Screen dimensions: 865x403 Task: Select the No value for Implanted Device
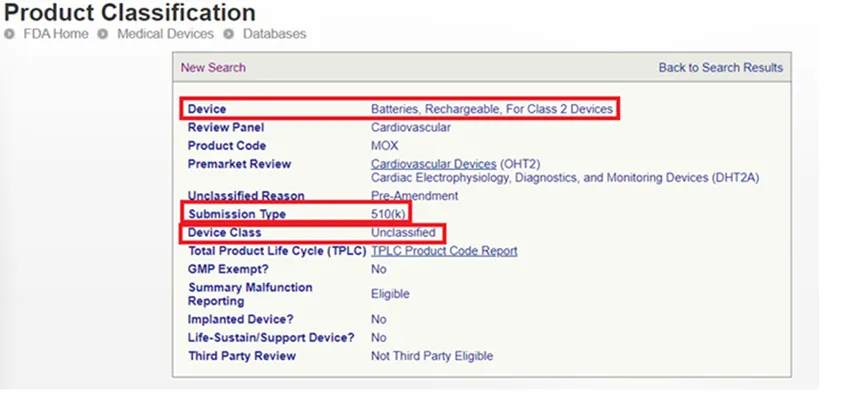(x=378, y=319)
